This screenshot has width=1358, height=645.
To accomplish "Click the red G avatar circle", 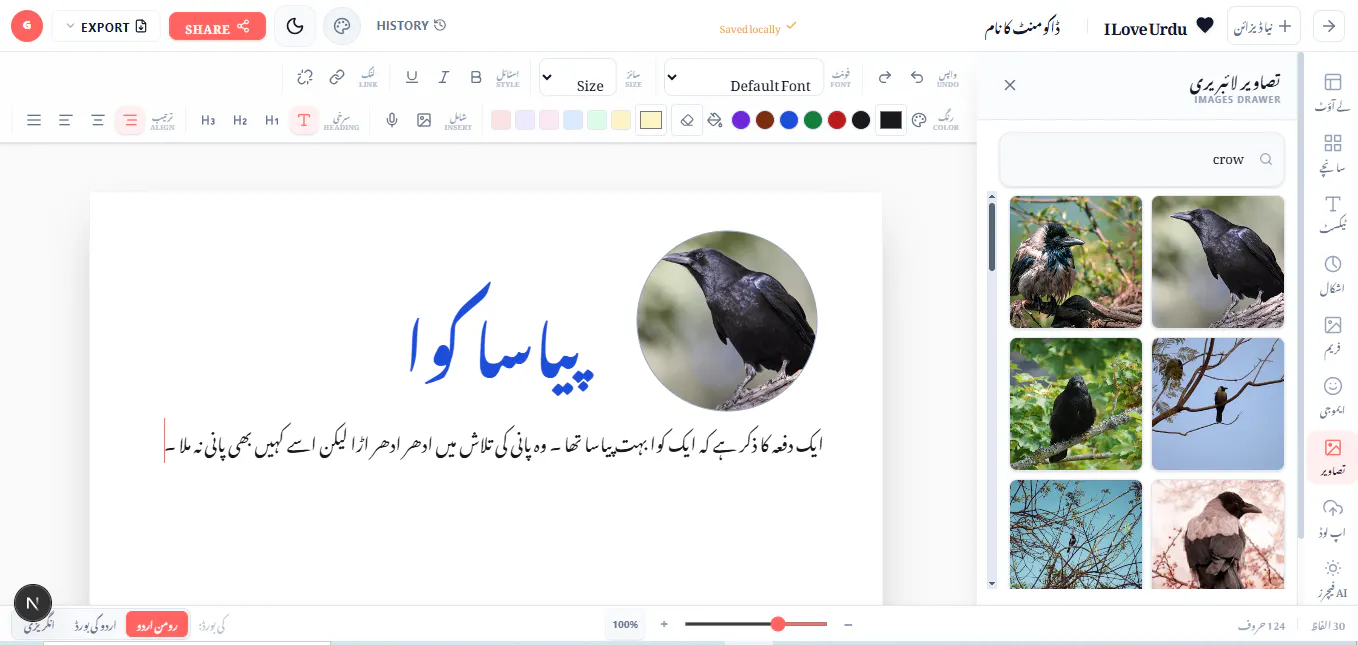I will [x=27, y=26].
